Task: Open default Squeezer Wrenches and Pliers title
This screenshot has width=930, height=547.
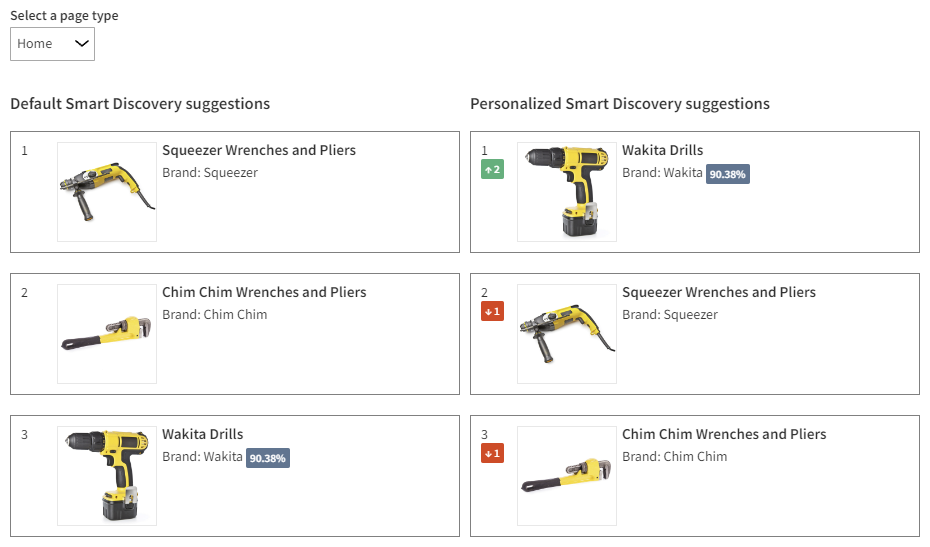Action: pos(259,151)
